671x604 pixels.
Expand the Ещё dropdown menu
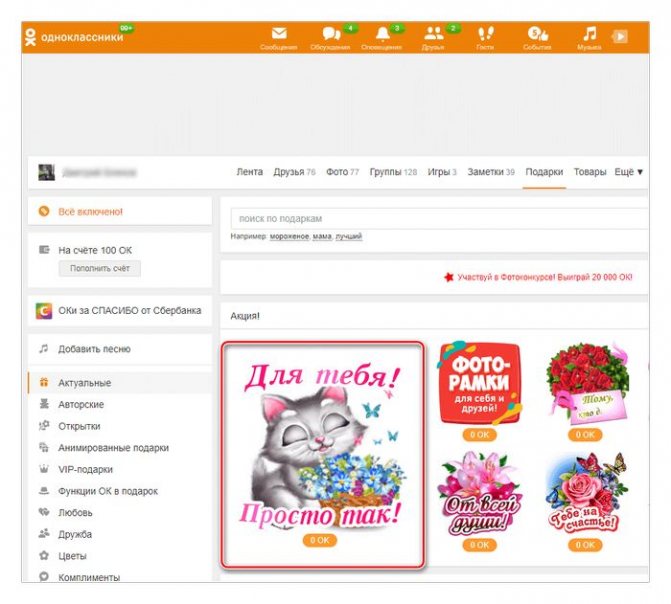click(628, 172)
